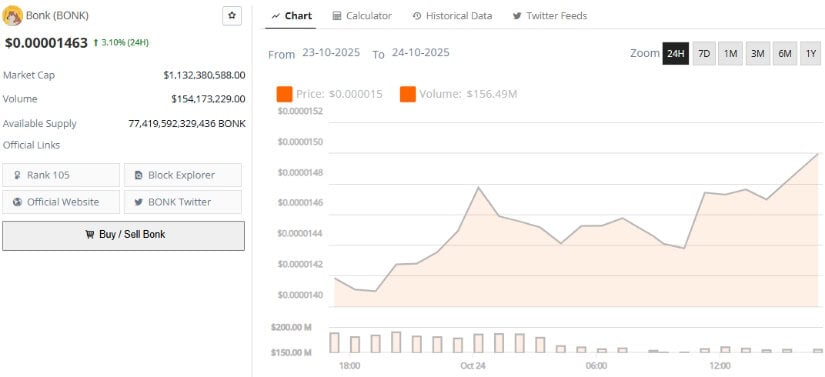Click the $150.00 M volume axis label
Viewport: 825px width, 377px height.
(291, 352)
